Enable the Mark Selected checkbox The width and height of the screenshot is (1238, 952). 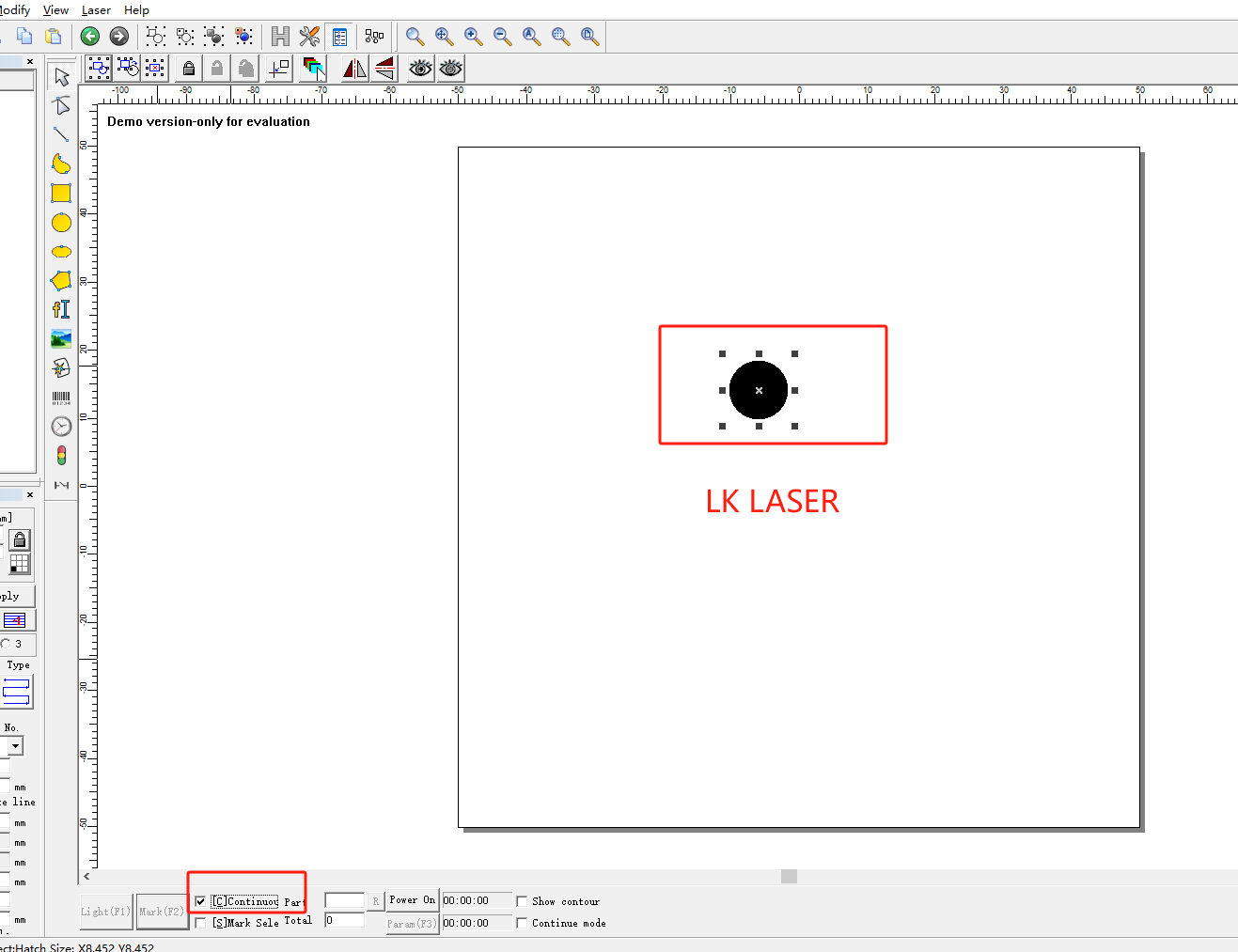200,923
